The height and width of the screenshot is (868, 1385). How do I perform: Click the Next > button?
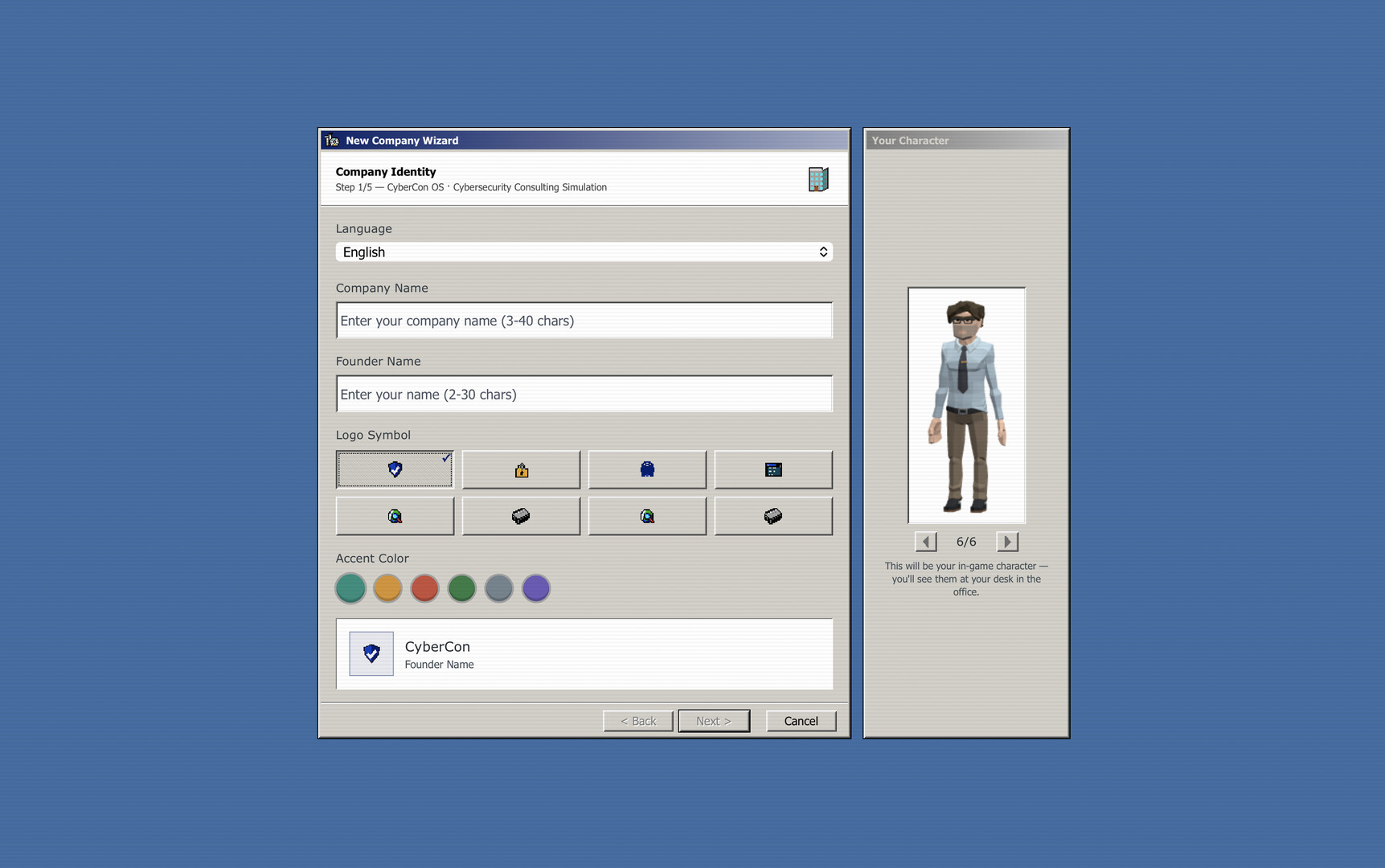click(714, 721)
